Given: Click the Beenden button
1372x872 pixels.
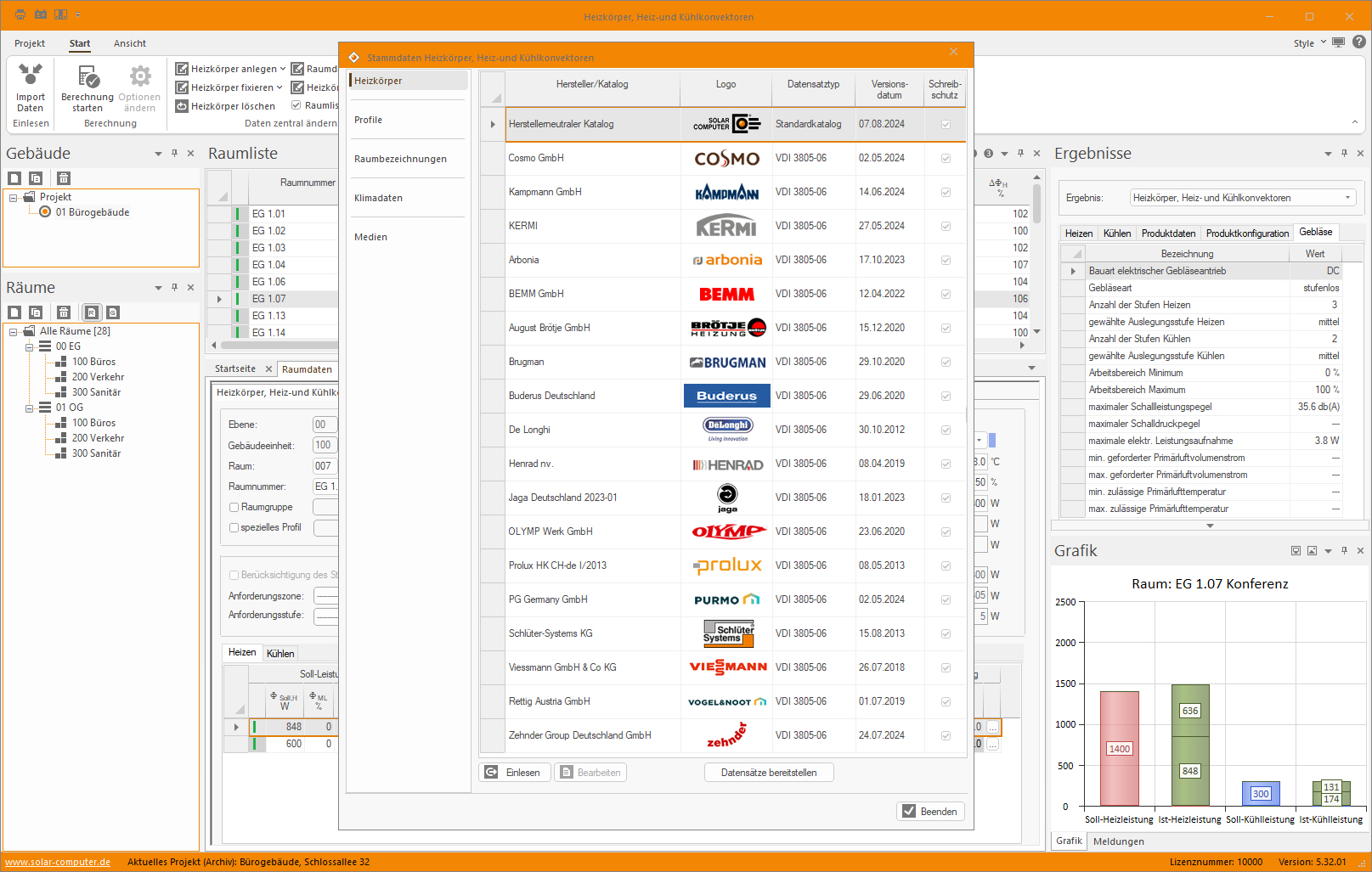Looking at the screenshot, I should [x=930, y=812].
